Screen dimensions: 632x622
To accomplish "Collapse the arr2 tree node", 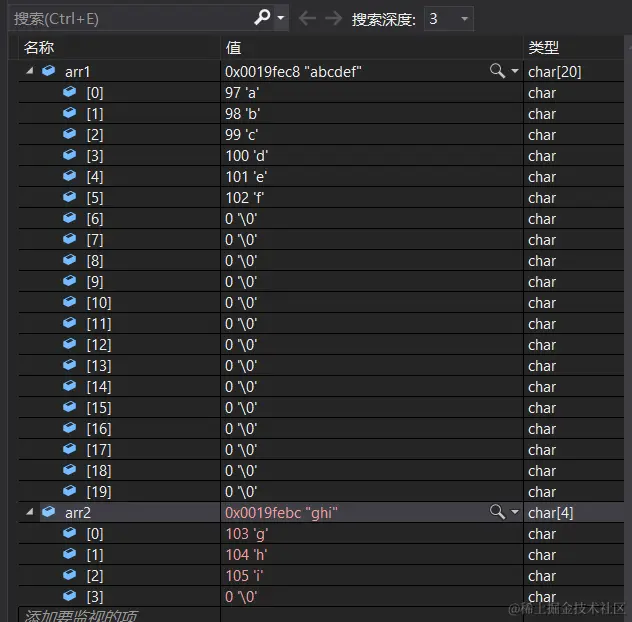I will (29, 512).
